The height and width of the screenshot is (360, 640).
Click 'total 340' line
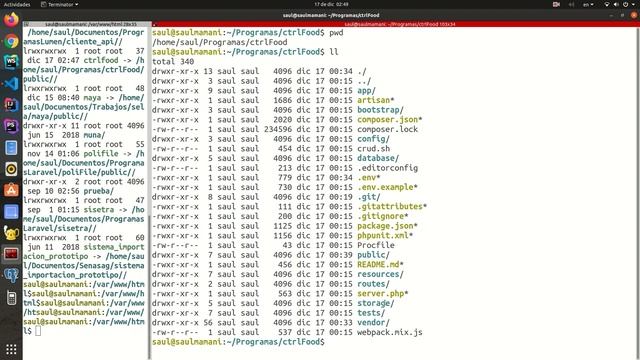click(173, 62)
